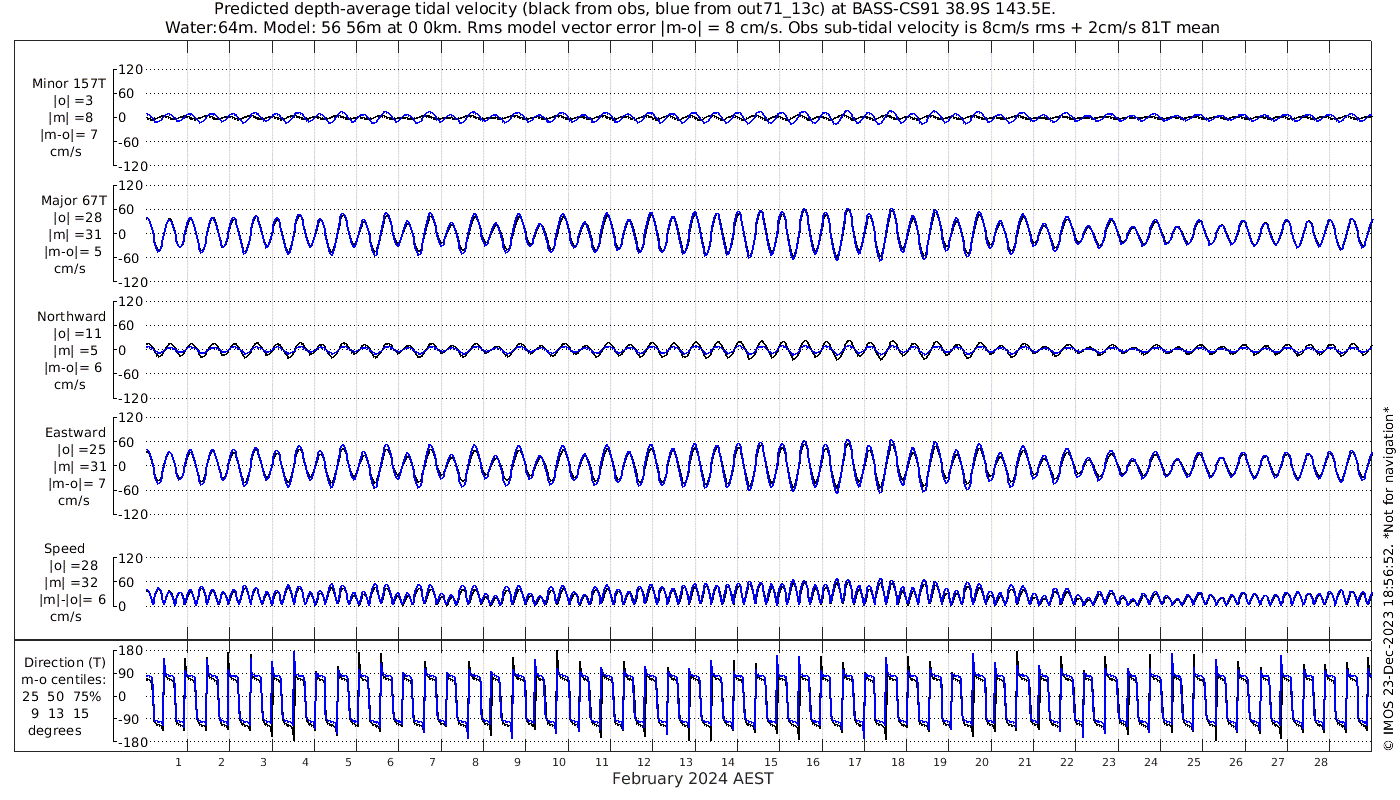Click '|m|-|o|= 6' under Speed

[x=72, y=599]
